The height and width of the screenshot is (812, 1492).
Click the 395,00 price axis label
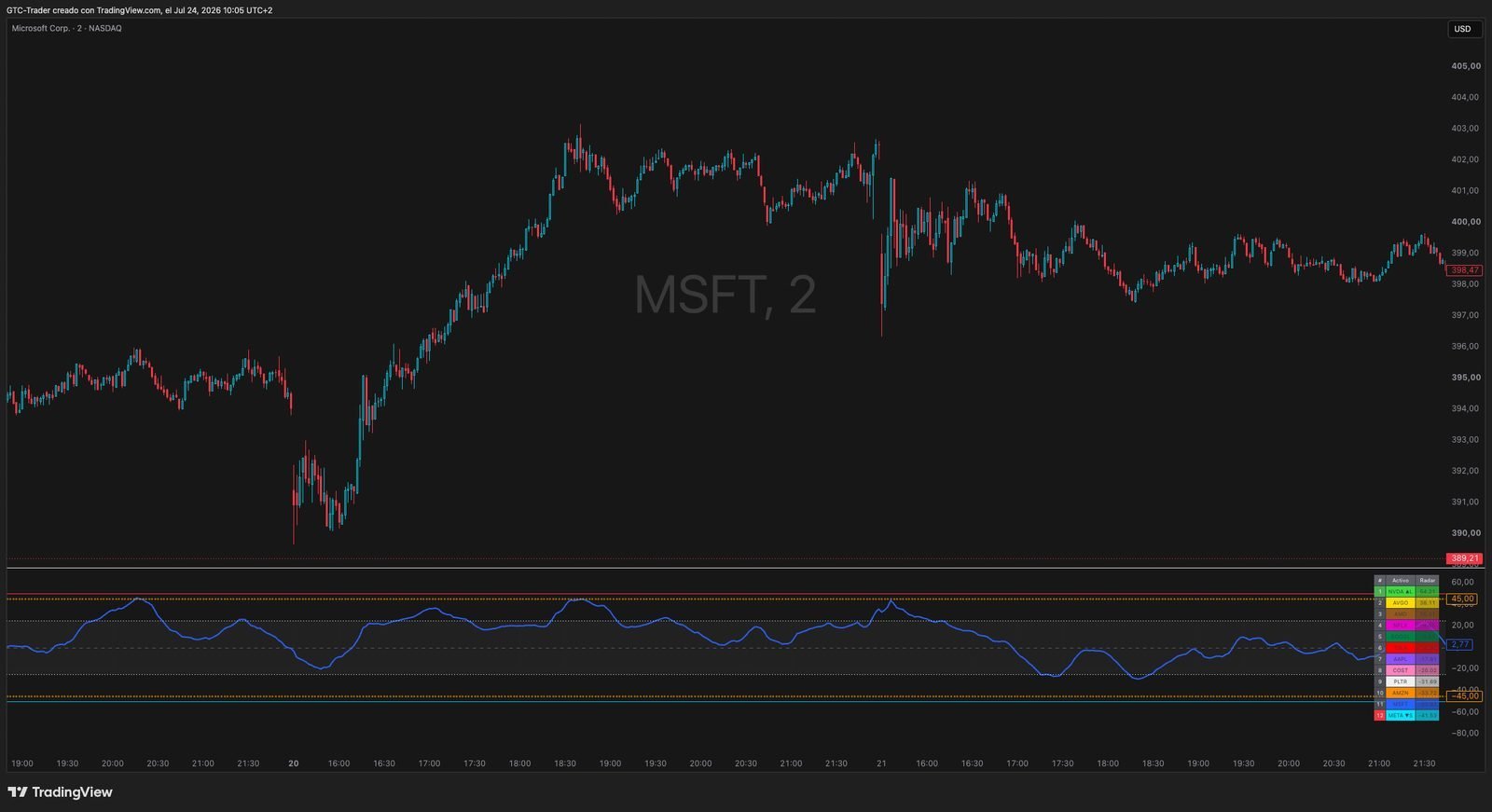click(x=1465, y=378)
